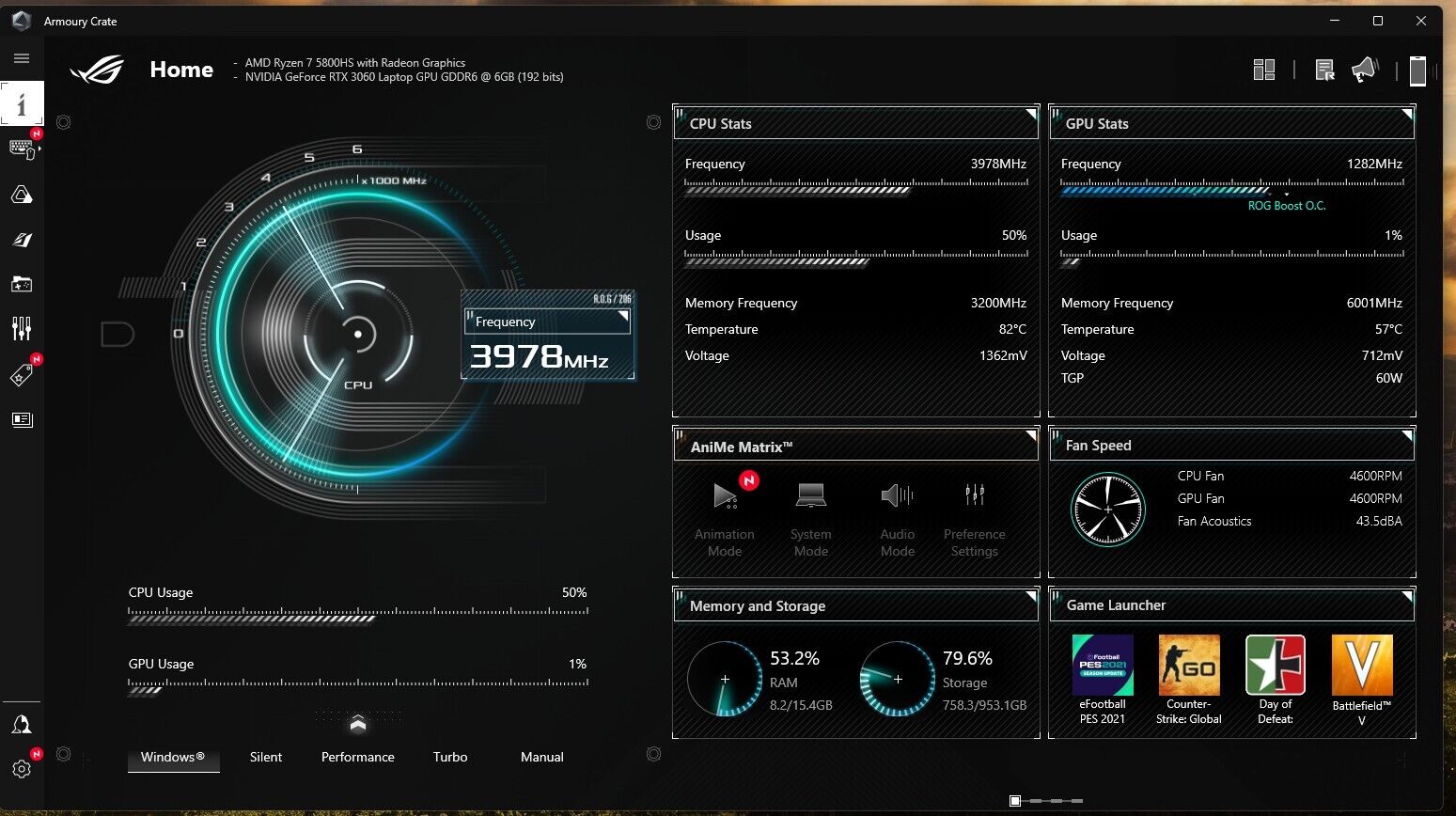Open Settings gear icon in sidebar
Screen dimensions: 1456x816
click(22, 768)
